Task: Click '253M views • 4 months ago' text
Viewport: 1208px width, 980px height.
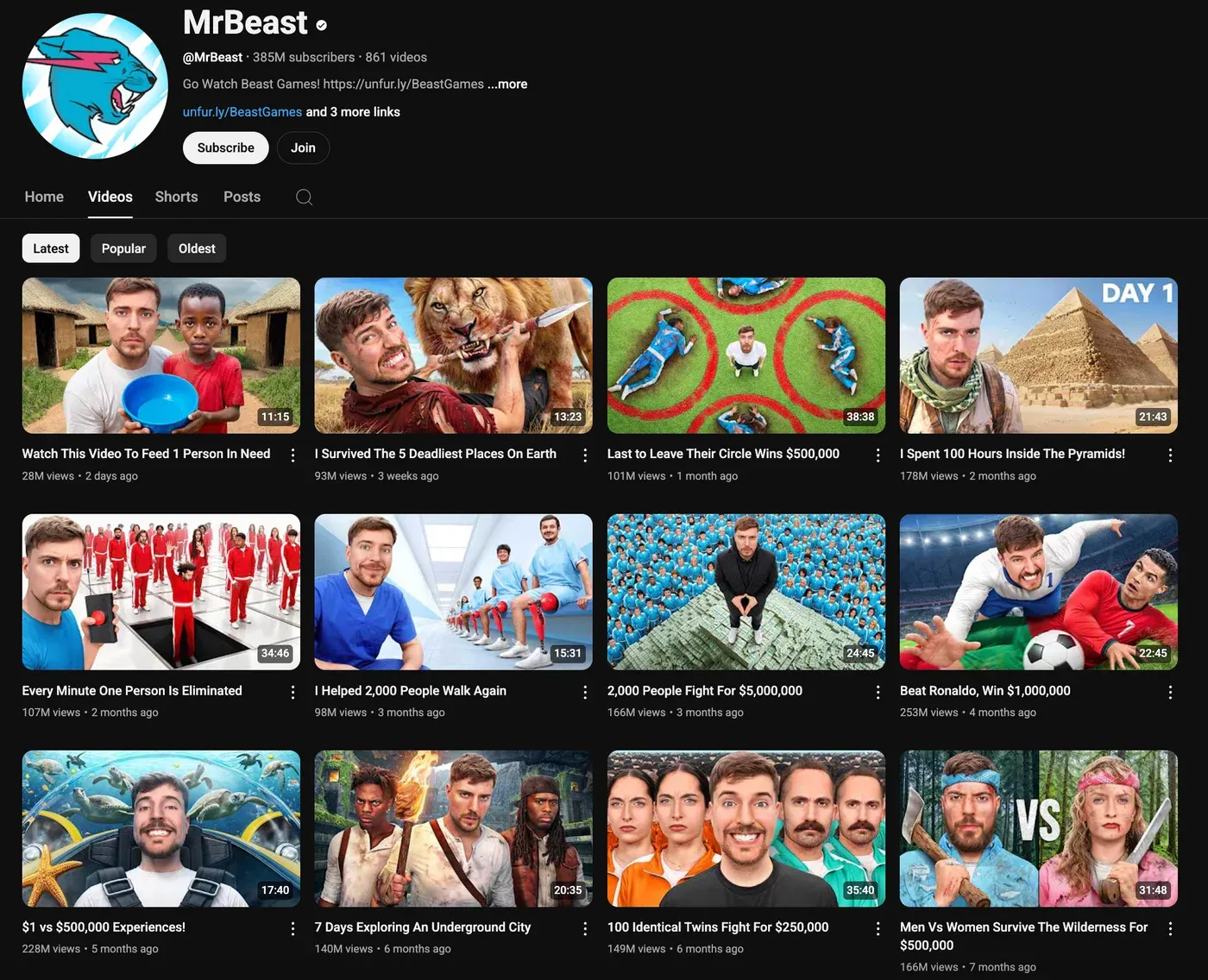Action: pyautogui.click(x=968, y=713)
